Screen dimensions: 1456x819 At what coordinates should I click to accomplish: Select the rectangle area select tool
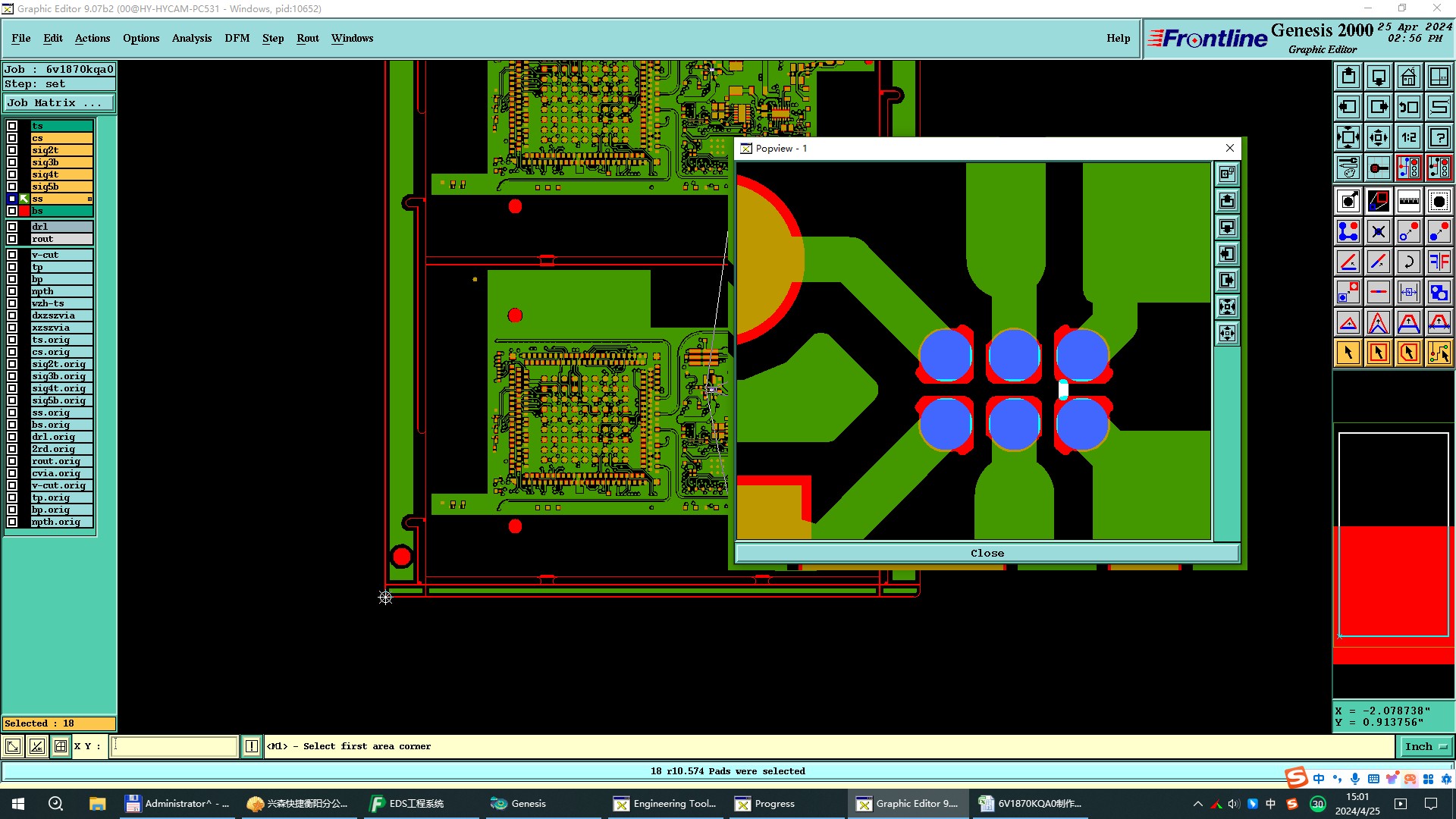(x=1379, y=353)
